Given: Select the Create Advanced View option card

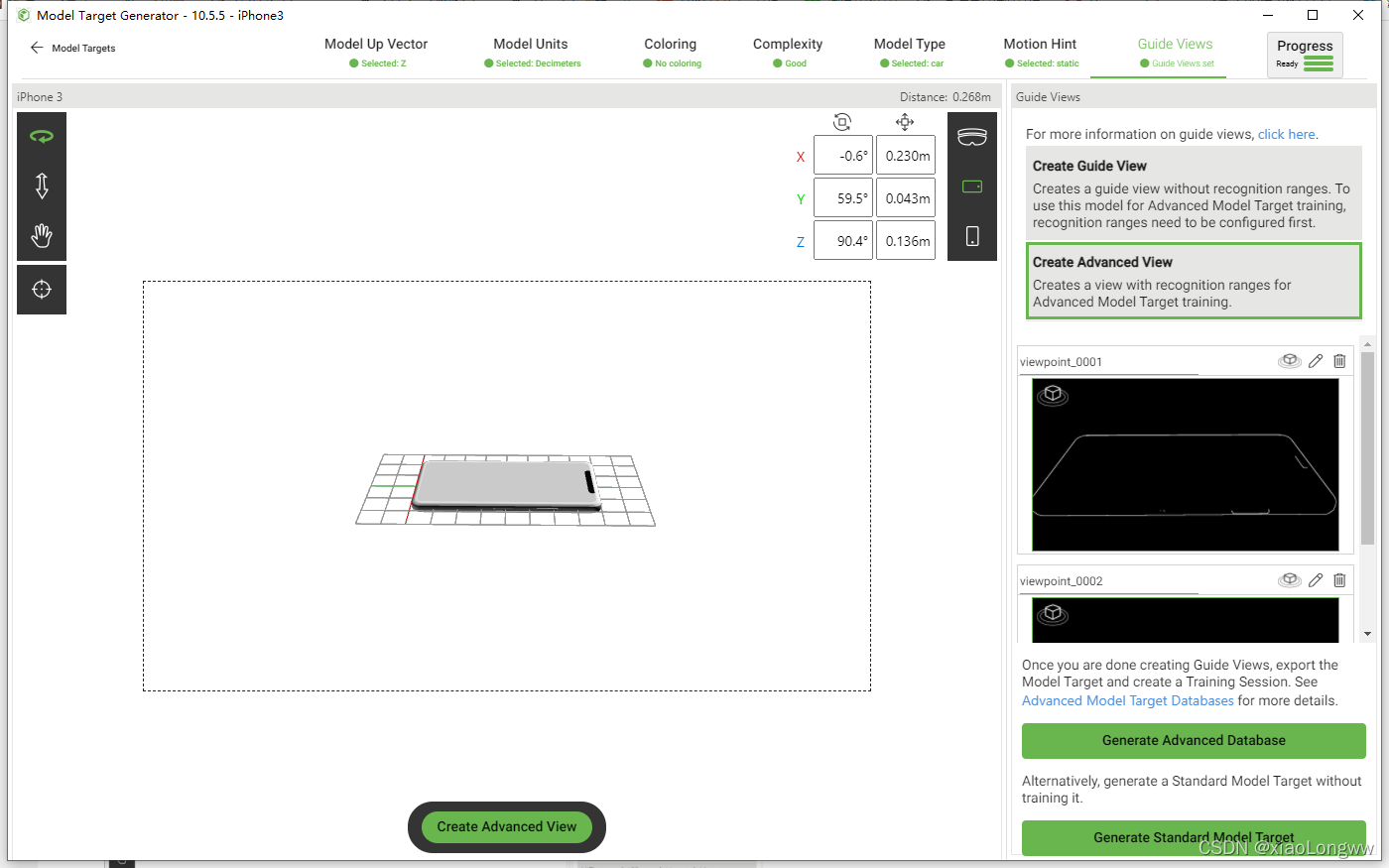Looking at the screenshot, I should point(1194,281).
